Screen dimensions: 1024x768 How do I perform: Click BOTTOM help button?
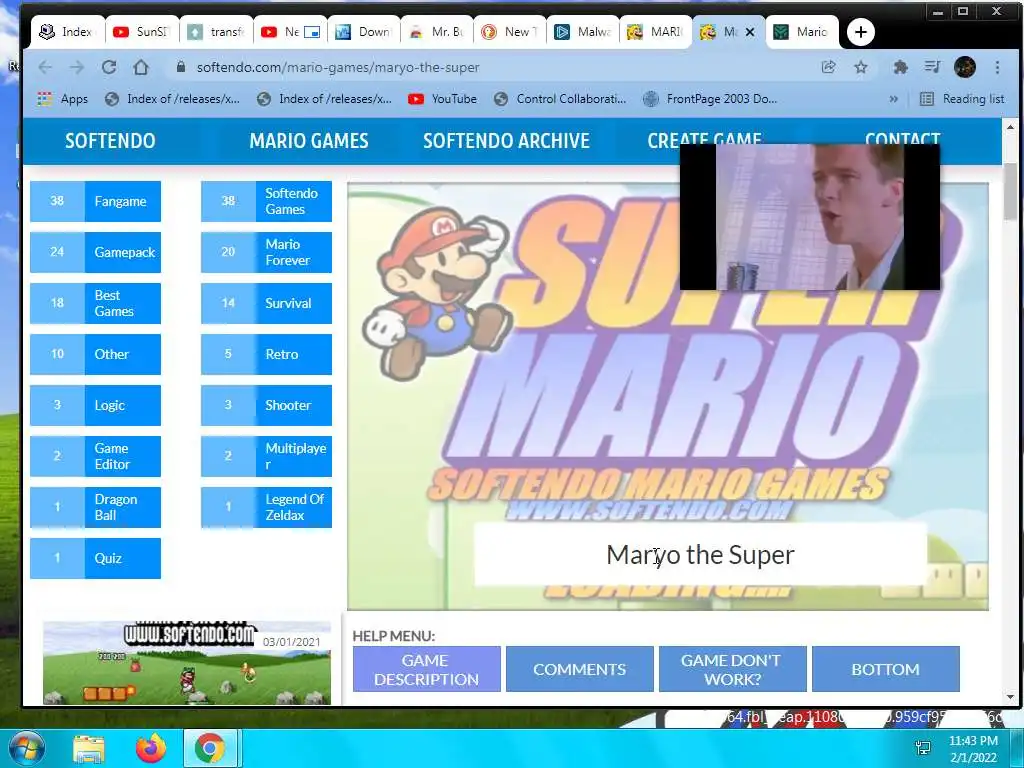coord(886,669)
